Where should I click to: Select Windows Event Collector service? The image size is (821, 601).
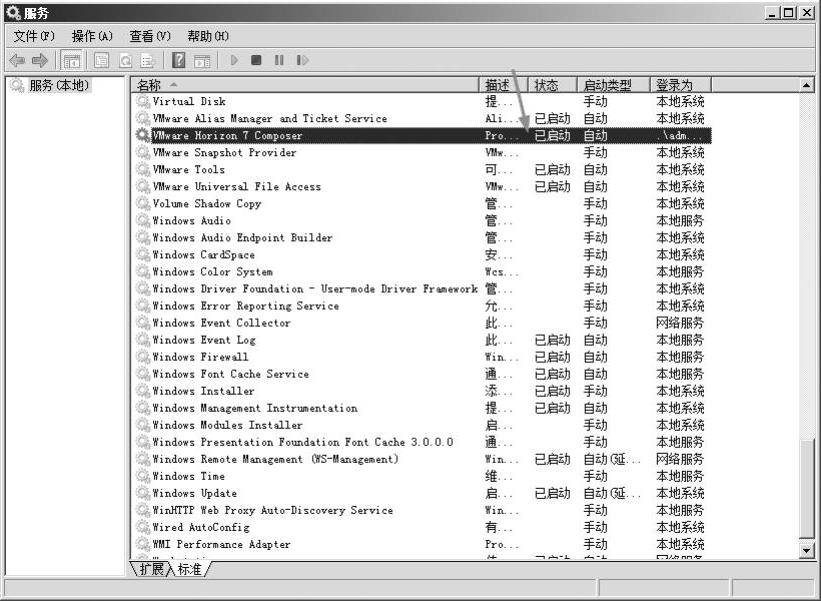[421, 322]
